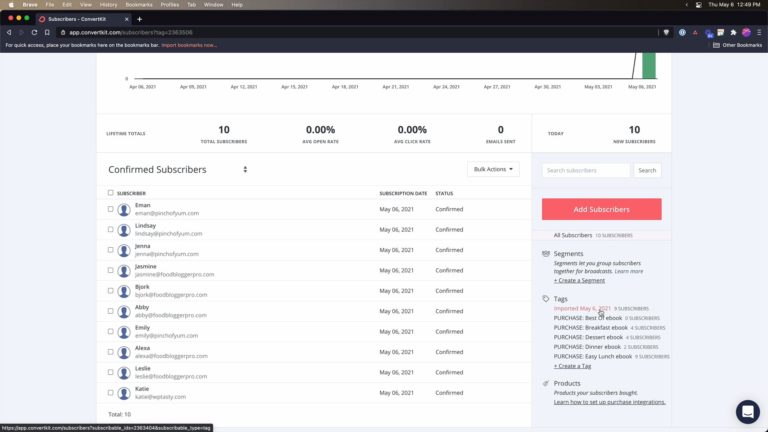Click Jenna's avatar icon
This screenshot has height=432, width=768.
124,250
